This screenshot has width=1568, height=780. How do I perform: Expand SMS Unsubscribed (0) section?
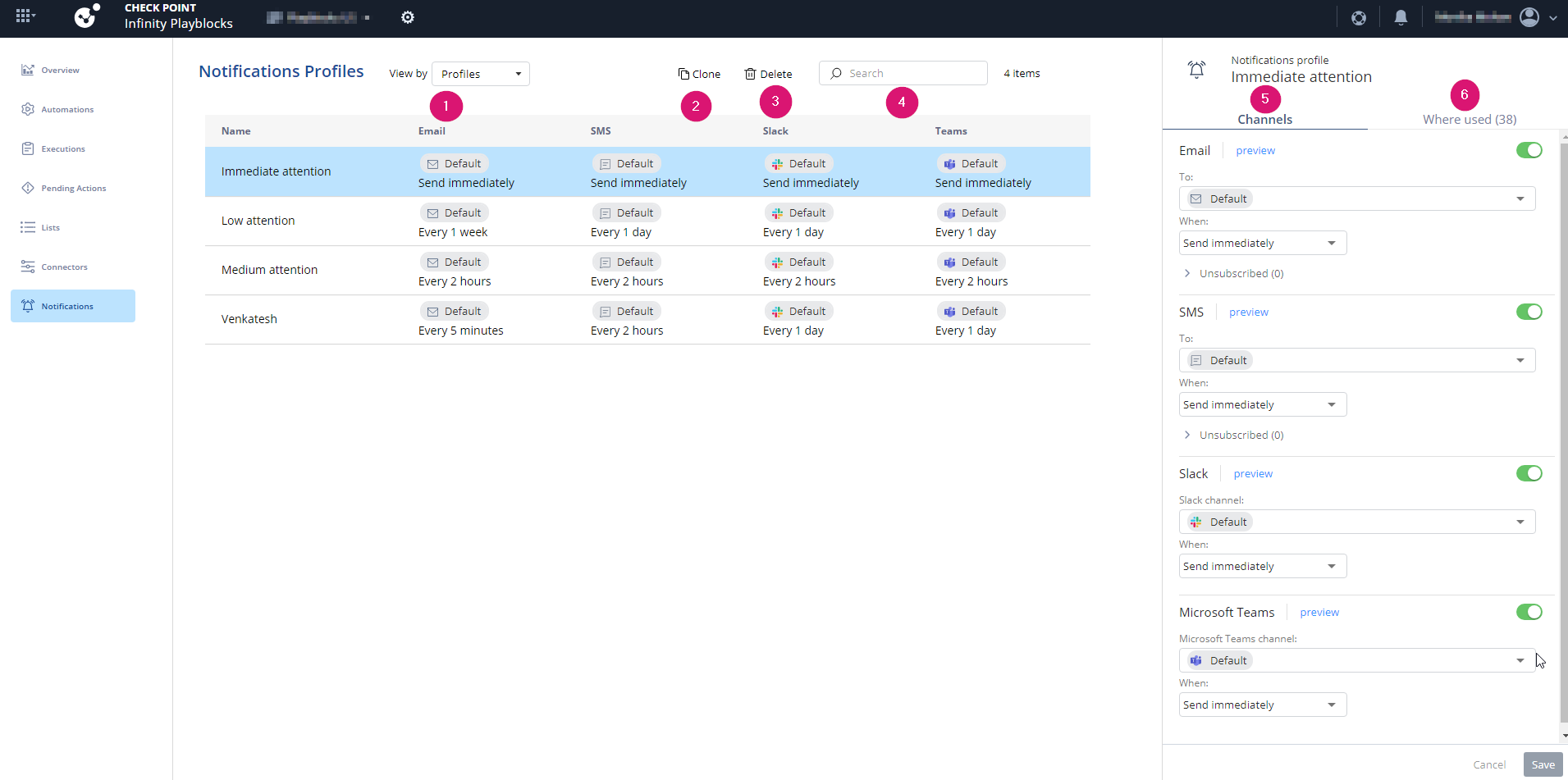click(1234, 435)
